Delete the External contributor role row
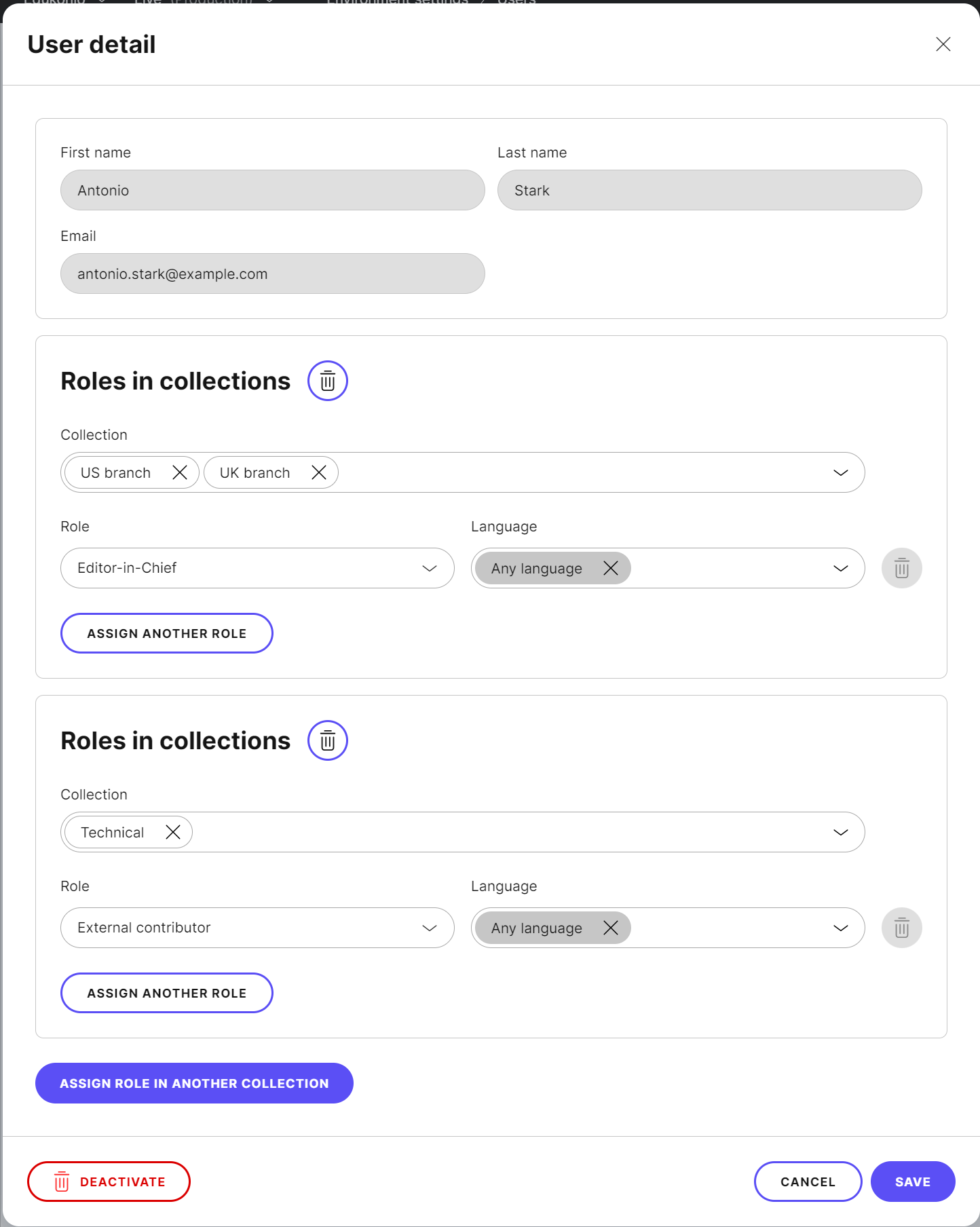980x1227 pixels. (901, 928)
